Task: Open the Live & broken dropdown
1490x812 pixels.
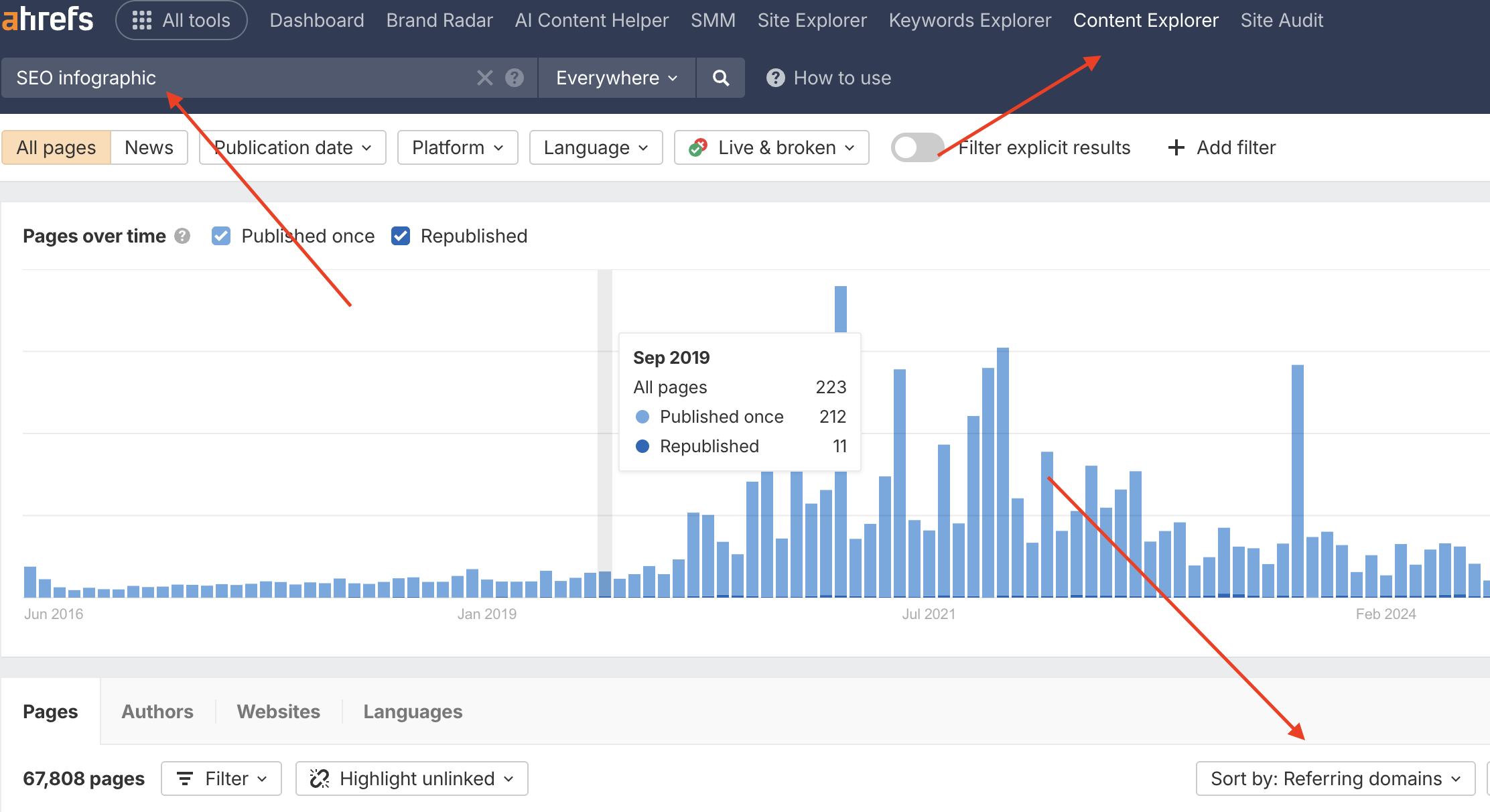Action: (x=772, y=147)
